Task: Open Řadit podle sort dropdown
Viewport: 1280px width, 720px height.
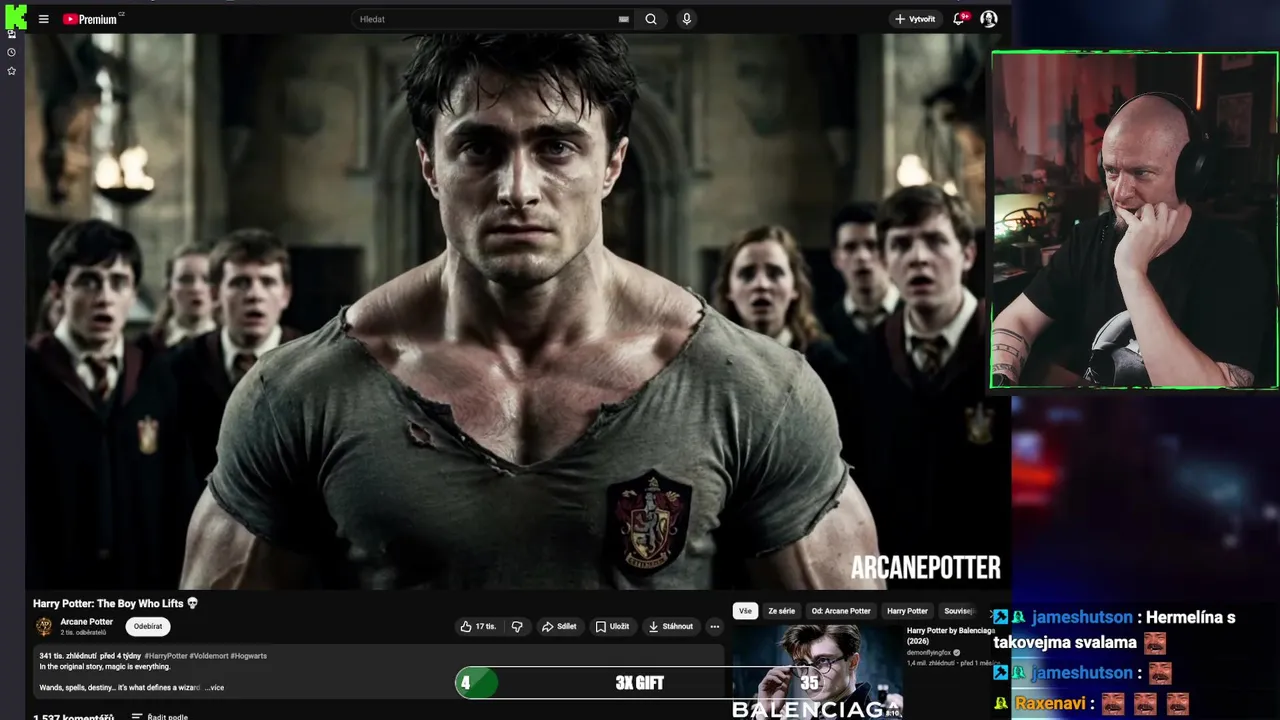Action: pyautogui.click(x=160, y=716)
